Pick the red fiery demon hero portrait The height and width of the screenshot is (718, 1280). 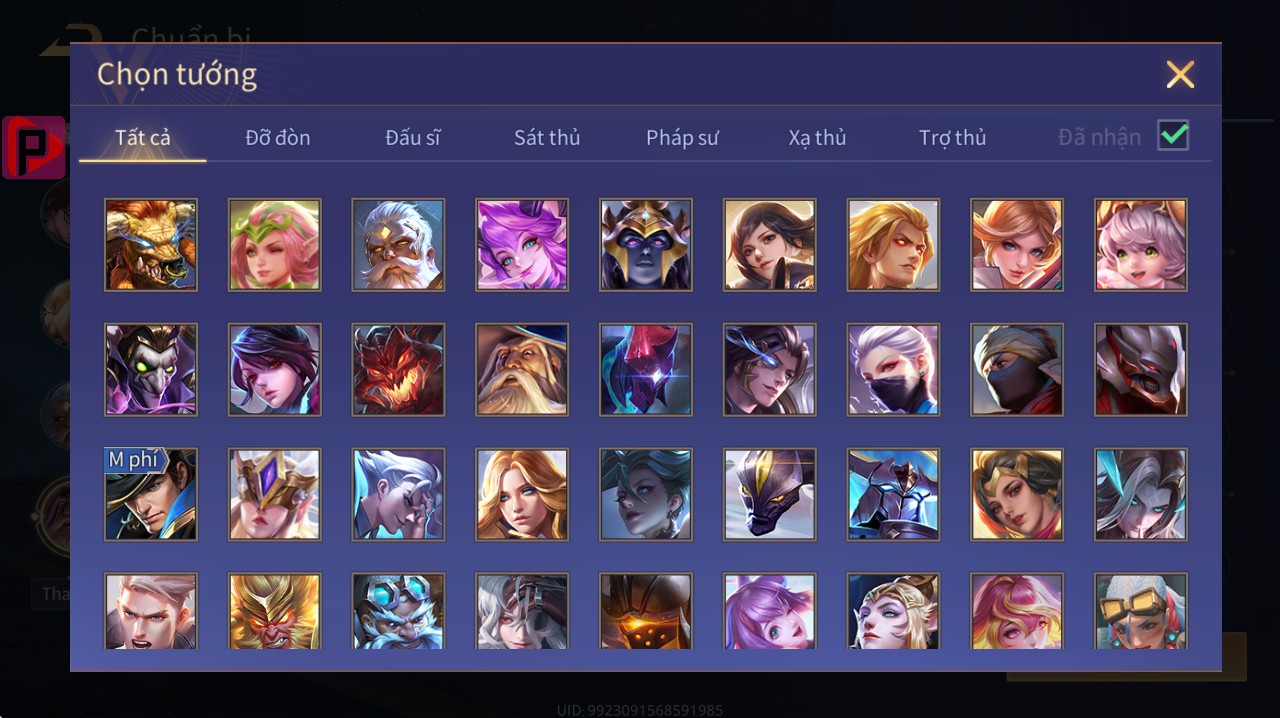398,370
